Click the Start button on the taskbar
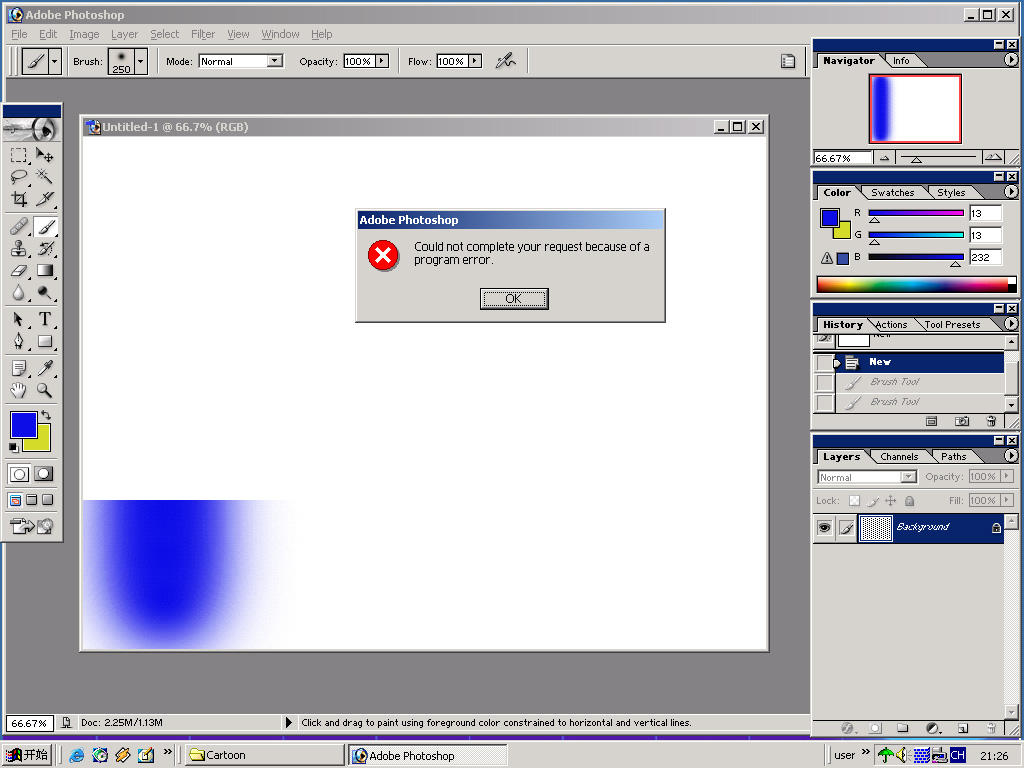1024x768 pixels. coord(27,755)
